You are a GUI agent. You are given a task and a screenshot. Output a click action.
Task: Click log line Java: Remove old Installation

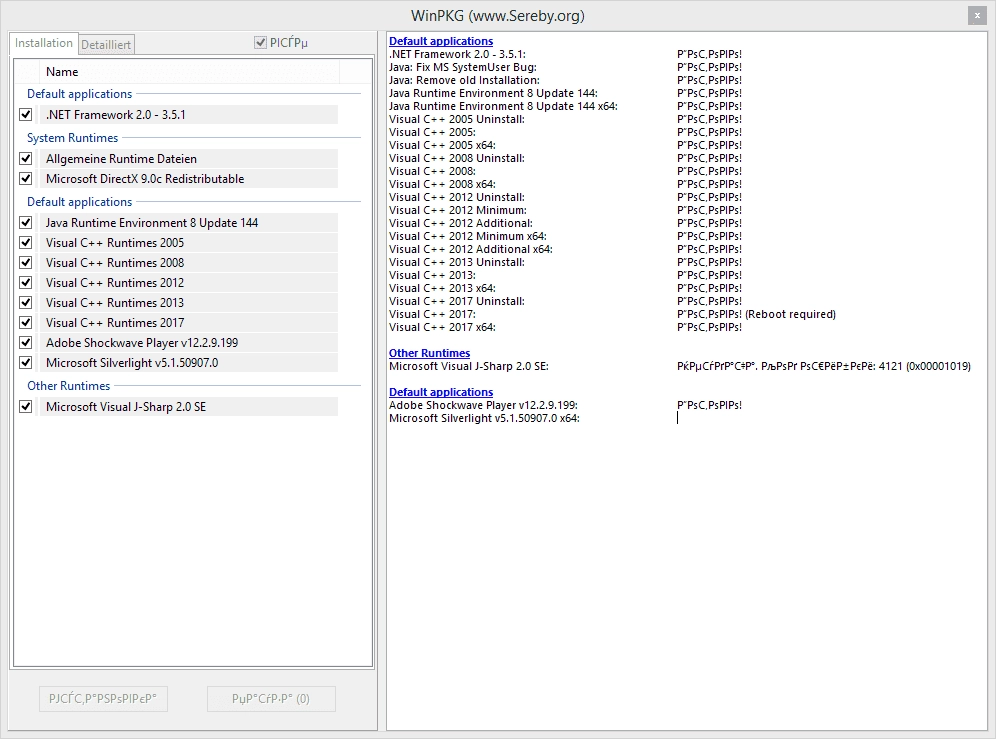click(x=464, y=80)
